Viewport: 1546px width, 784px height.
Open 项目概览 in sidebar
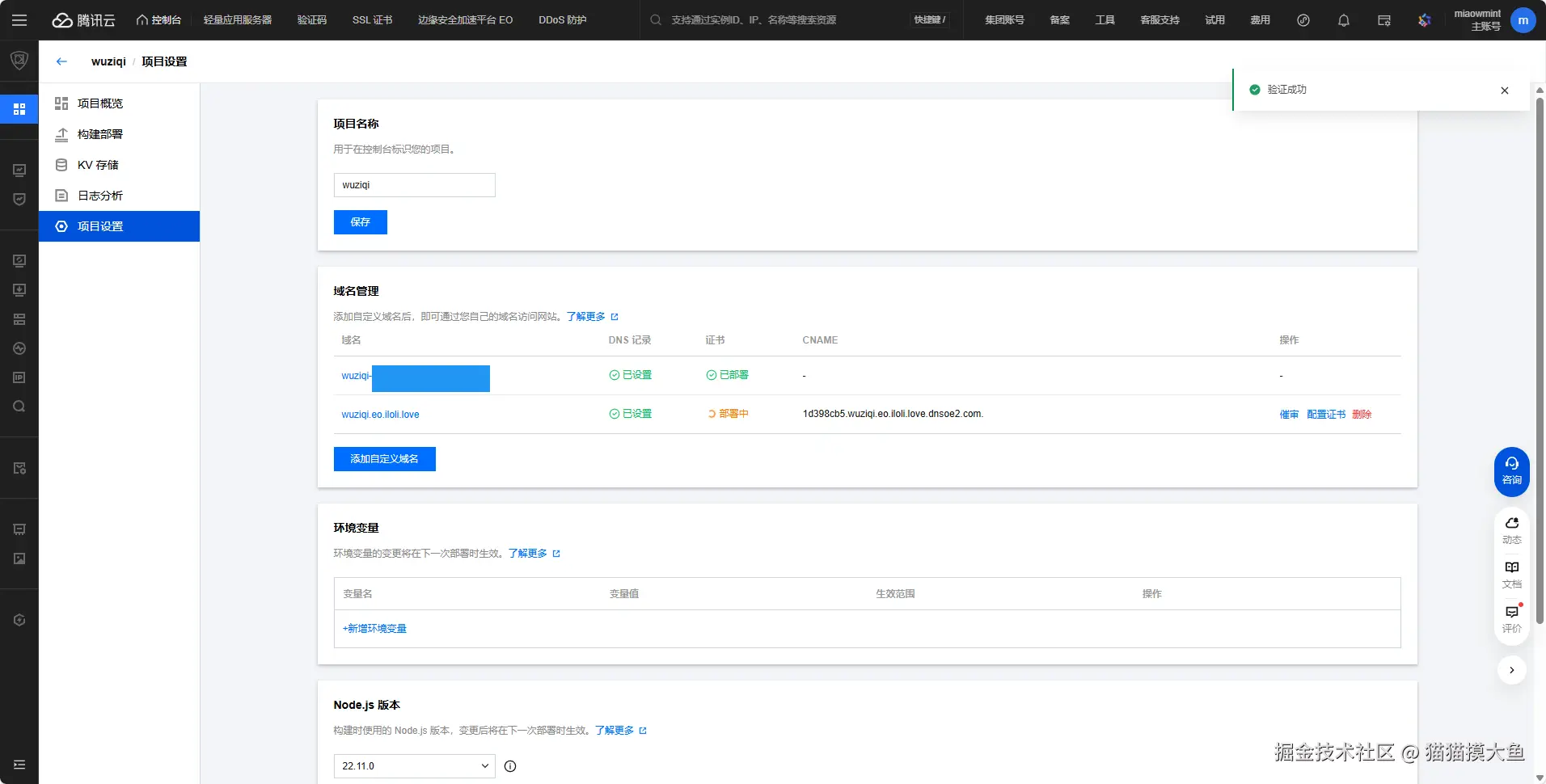click(x=120, y=103)
